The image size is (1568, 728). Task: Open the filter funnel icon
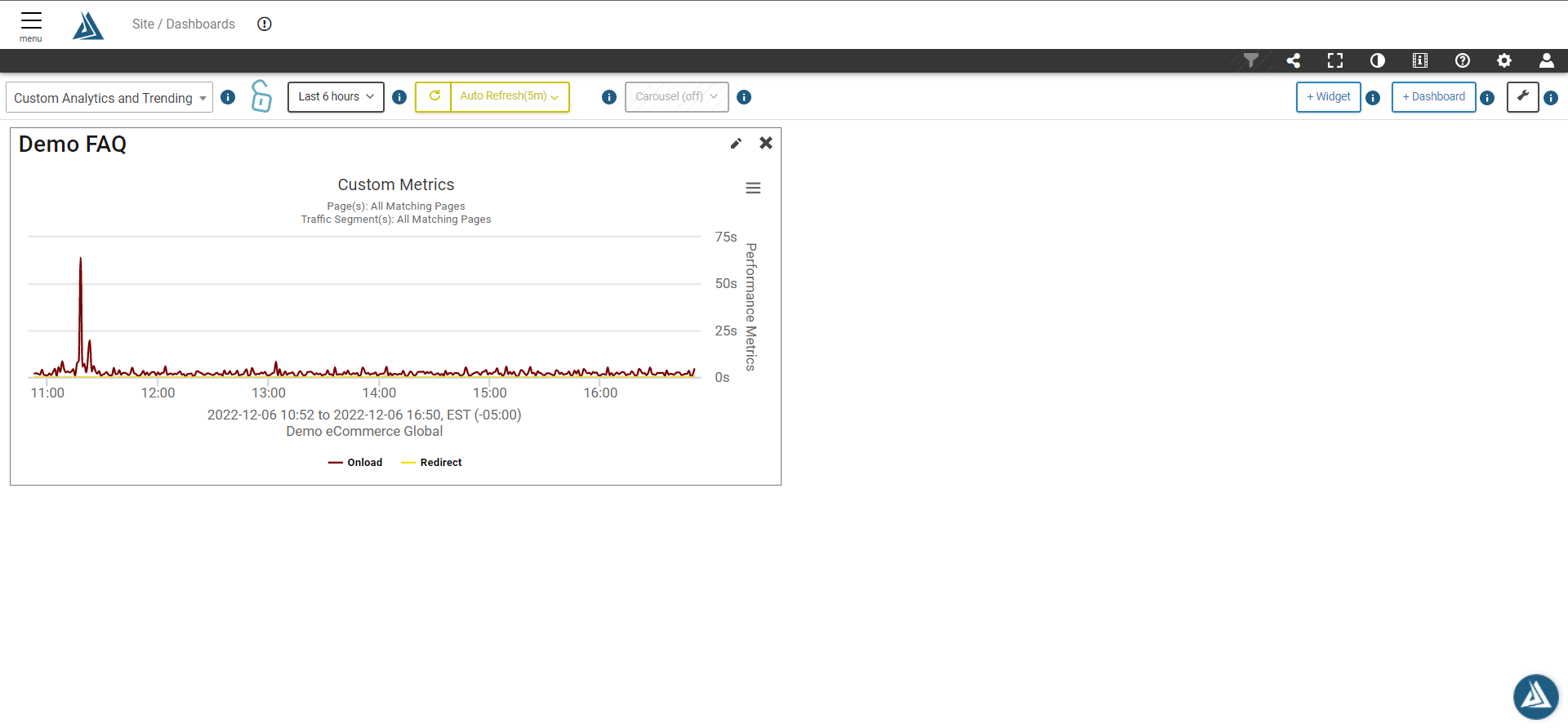click(1251, 60)
